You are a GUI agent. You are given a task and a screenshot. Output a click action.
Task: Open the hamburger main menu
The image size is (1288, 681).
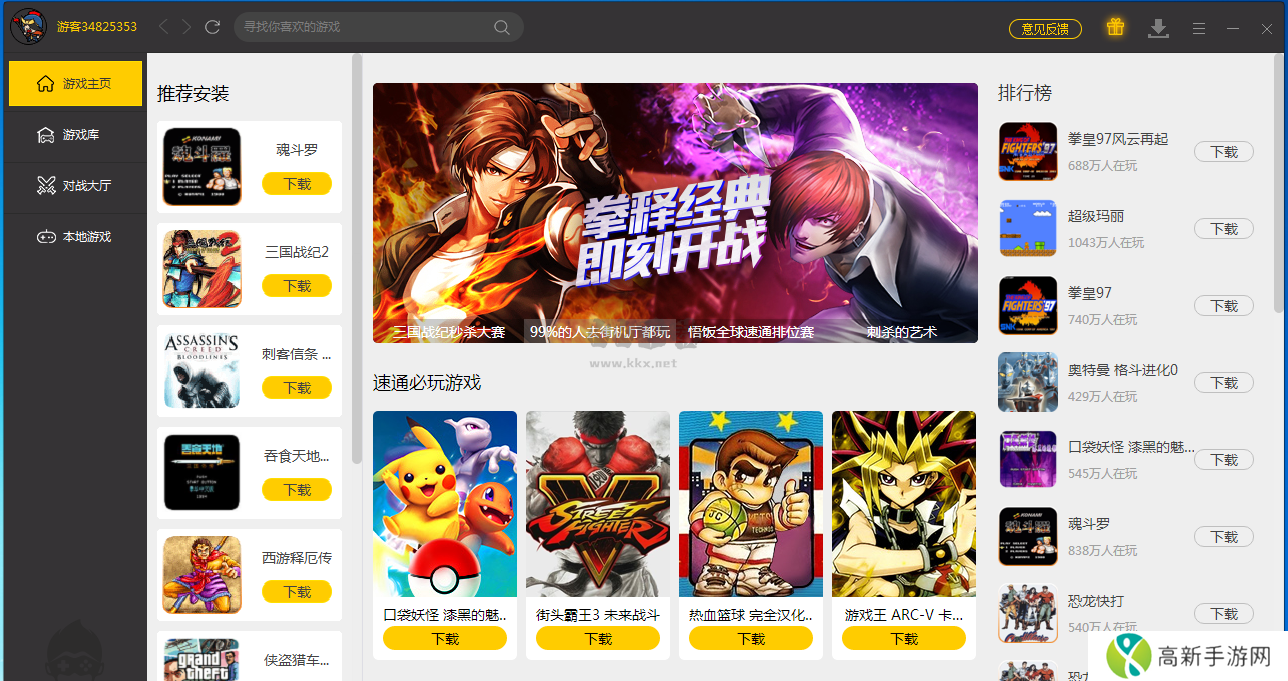click(1198, 28)
